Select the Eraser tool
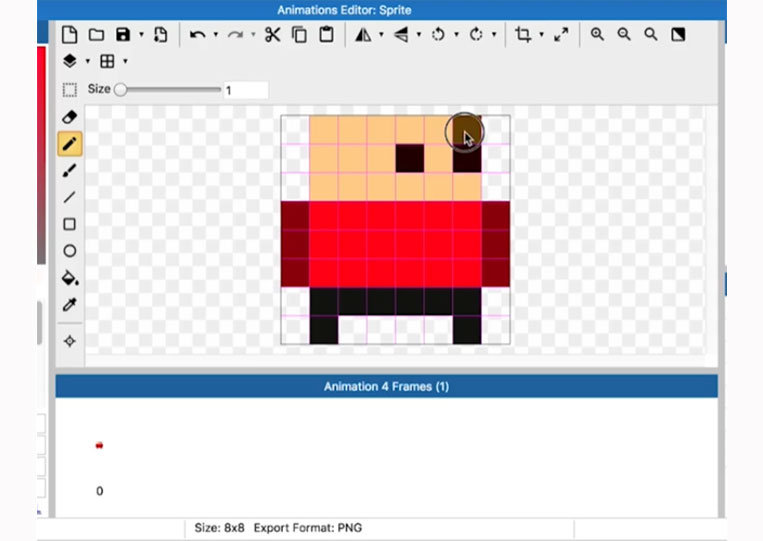Screen dimensions: 763x541 point(70,117)
